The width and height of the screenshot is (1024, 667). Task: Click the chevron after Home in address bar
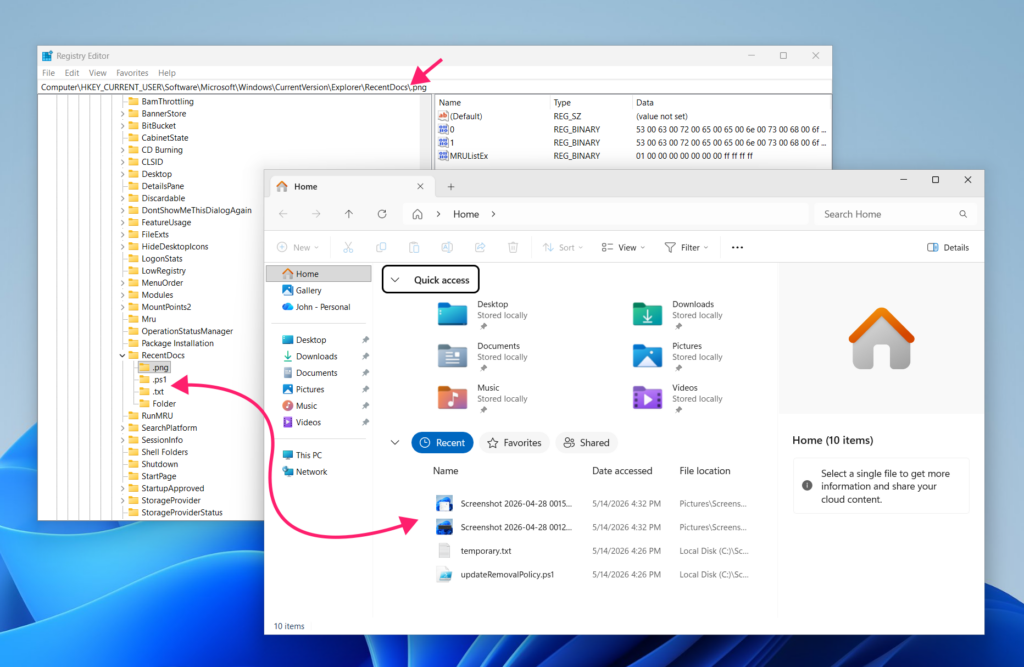click(493, 214)
